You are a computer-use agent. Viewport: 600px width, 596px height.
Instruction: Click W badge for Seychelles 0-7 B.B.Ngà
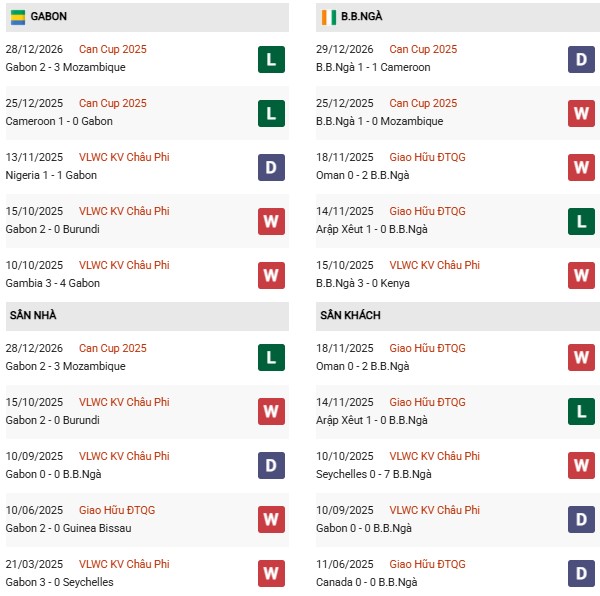(x=581, y=466)
